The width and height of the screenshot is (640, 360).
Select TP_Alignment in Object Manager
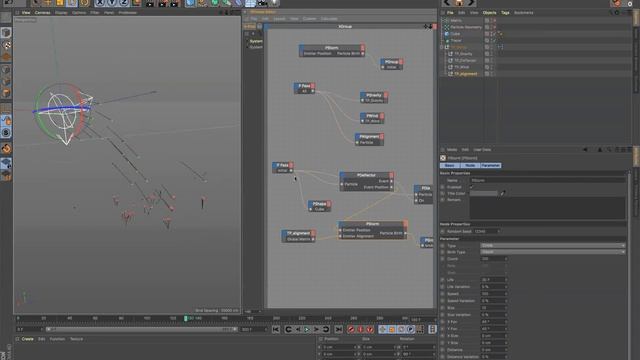point(466,74)
